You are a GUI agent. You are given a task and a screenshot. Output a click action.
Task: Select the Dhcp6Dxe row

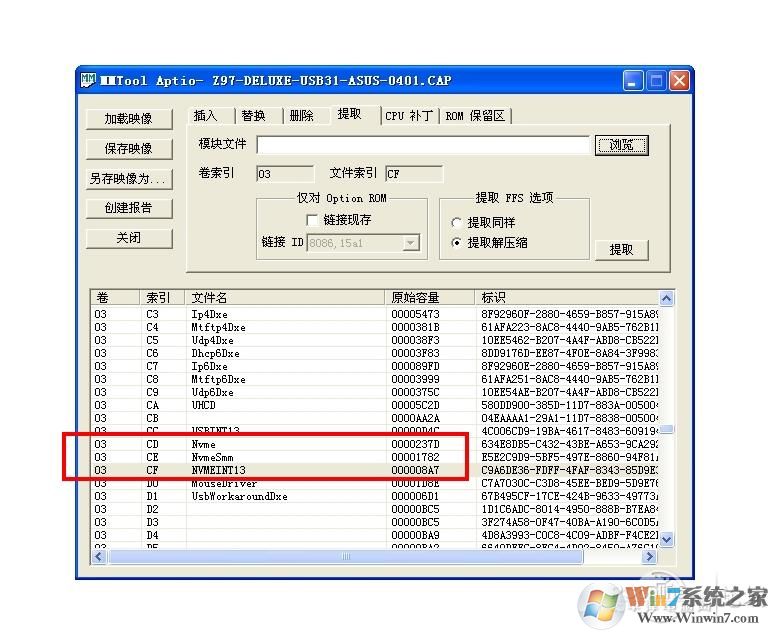coord(375,353)
